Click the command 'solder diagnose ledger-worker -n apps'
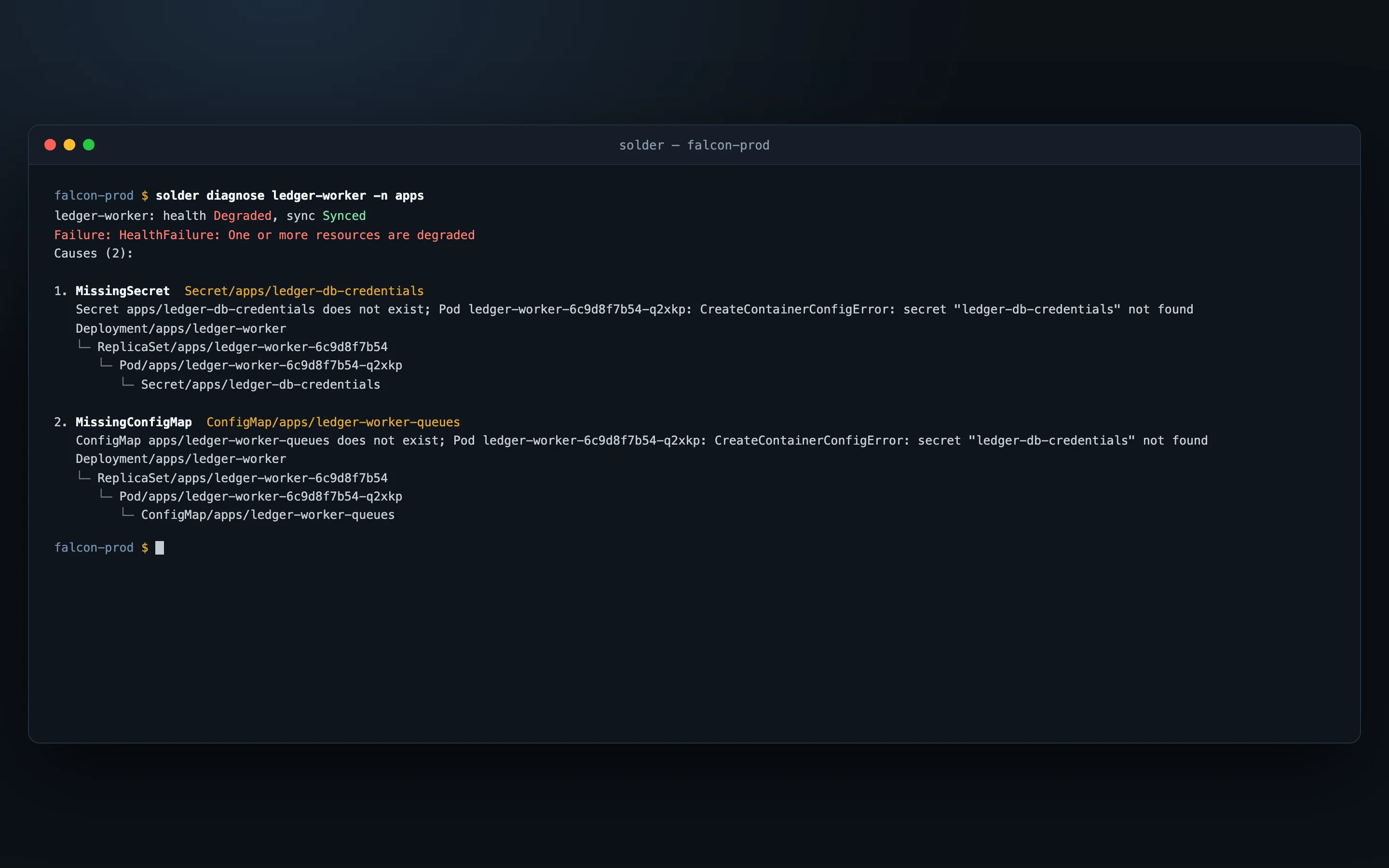 click(x=290, y=196)
